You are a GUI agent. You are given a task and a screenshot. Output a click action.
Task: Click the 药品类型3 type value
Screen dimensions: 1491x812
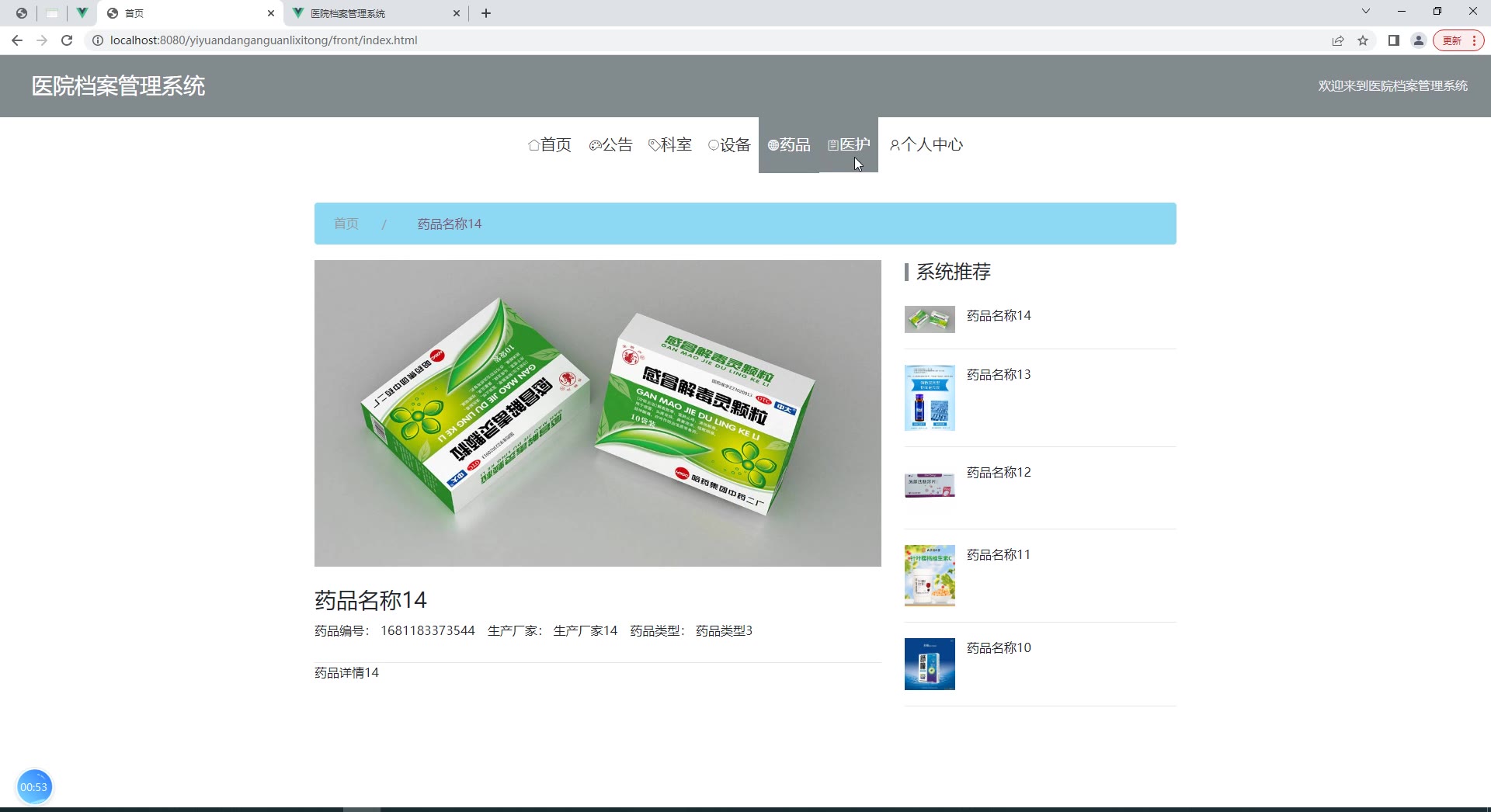[724, 630]
